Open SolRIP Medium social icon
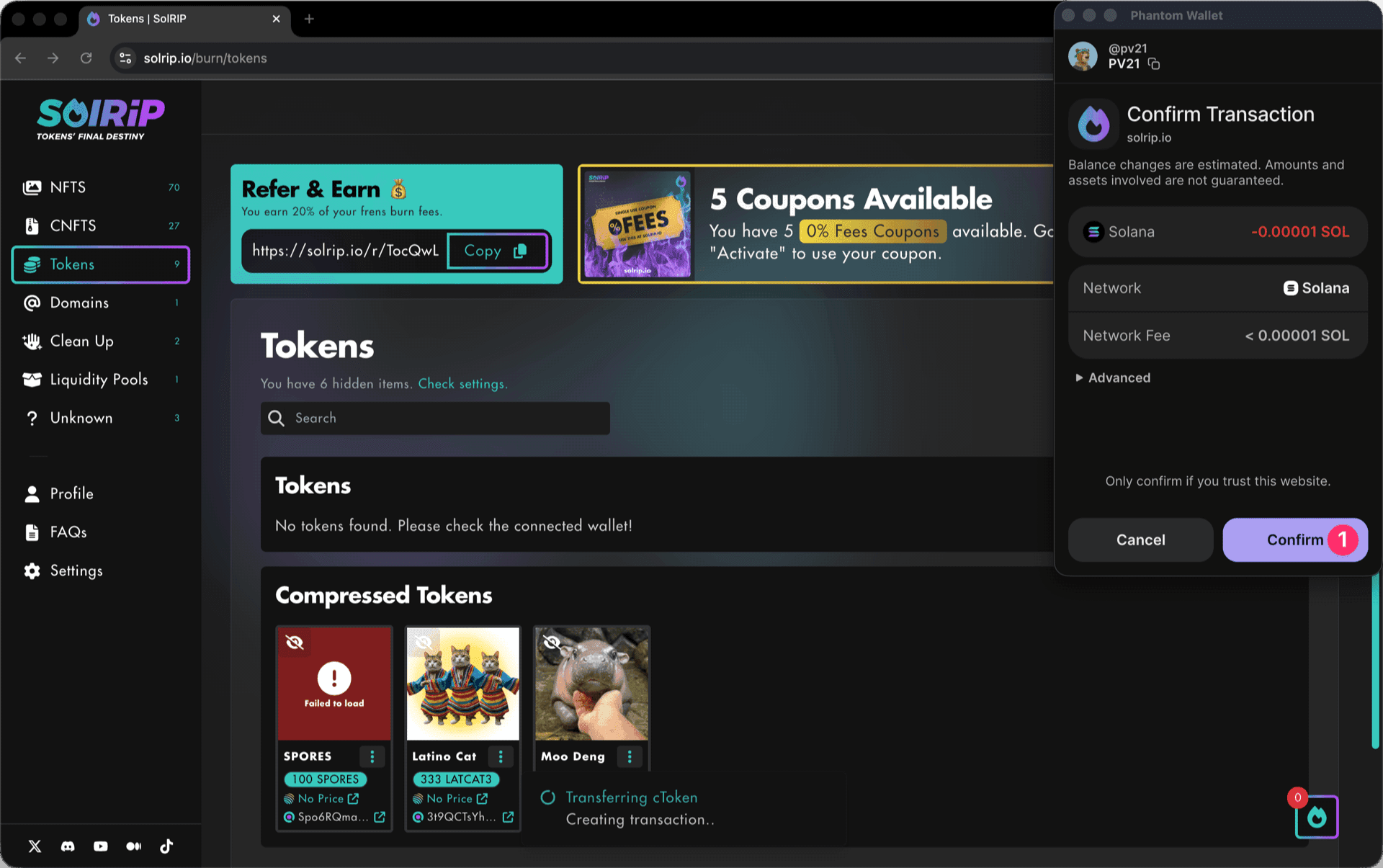 click(134, 846)
